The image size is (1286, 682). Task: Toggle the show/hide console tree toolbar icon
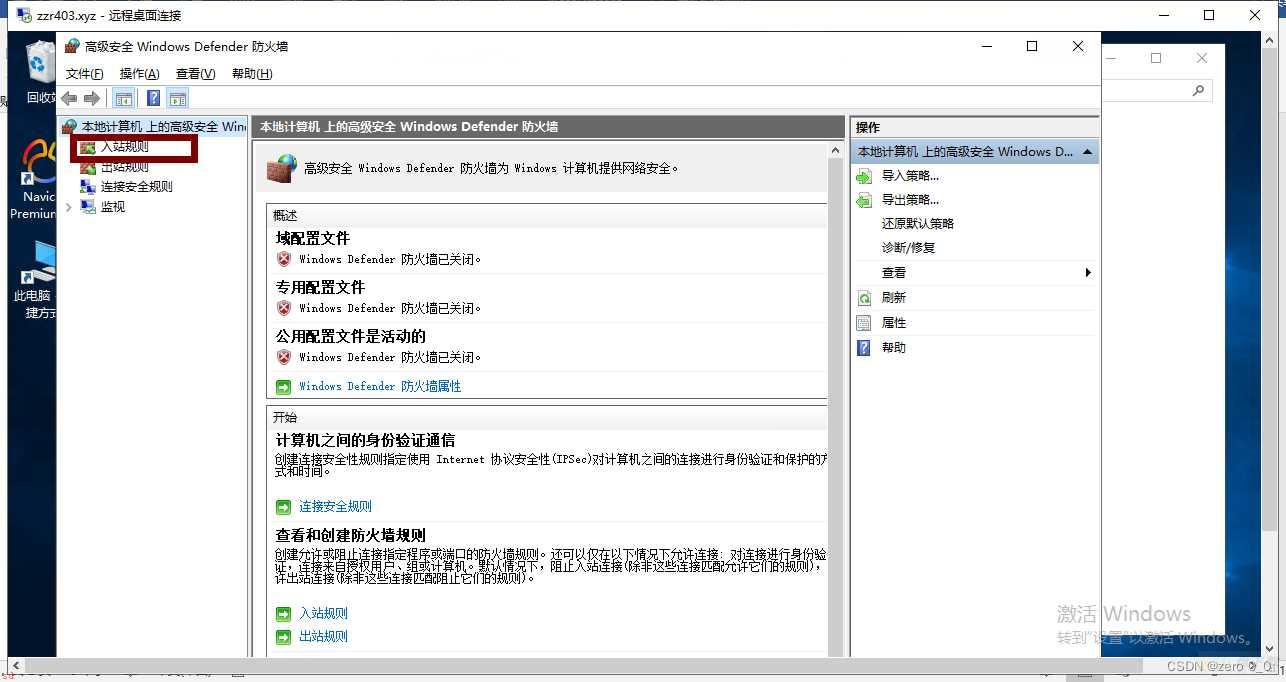[x=124, y=98]
